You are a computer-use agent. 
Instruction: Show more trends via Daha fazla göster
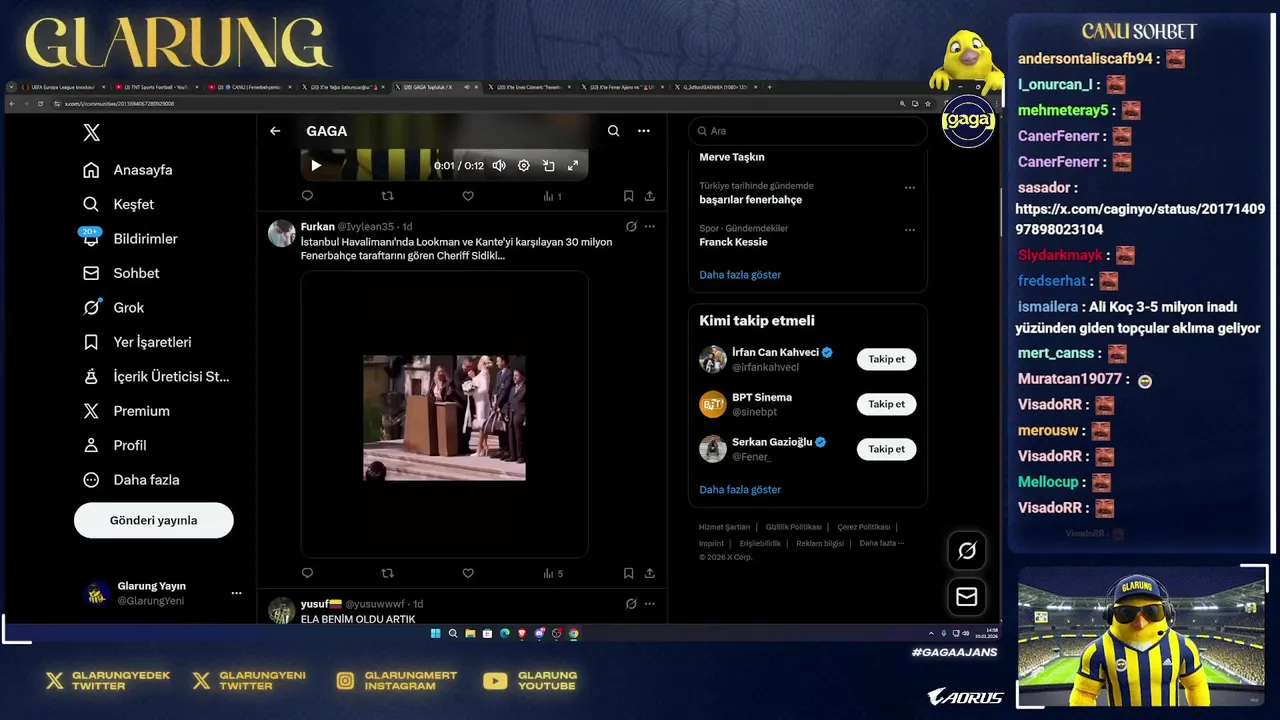click(x=740, y=275)
